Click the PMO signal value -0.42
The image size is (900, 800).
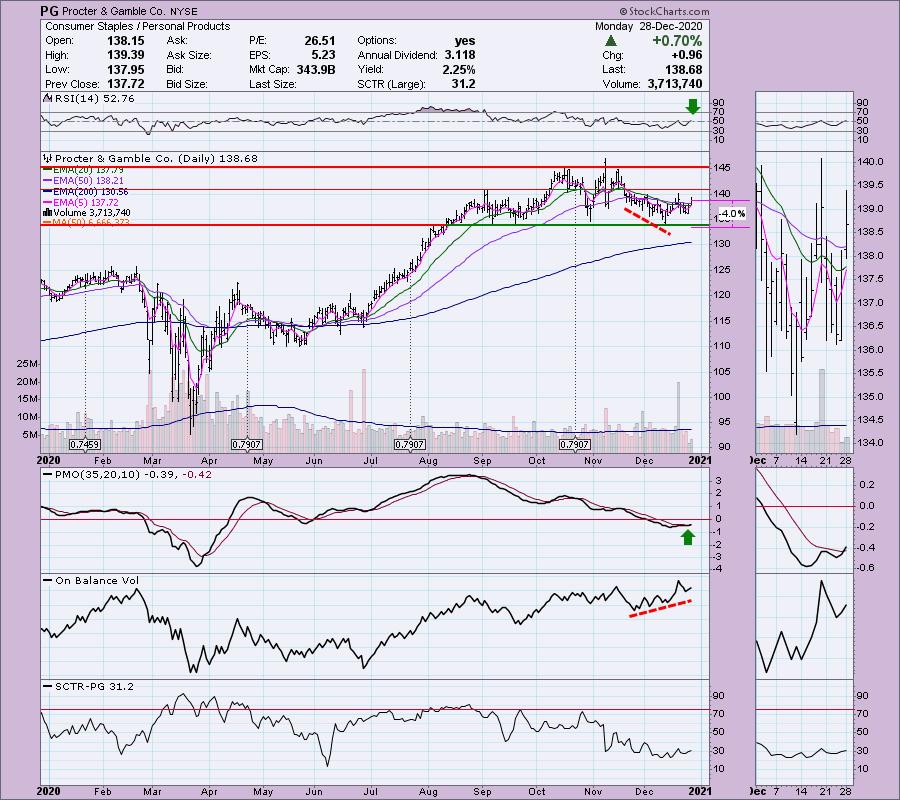click(197, 475)
